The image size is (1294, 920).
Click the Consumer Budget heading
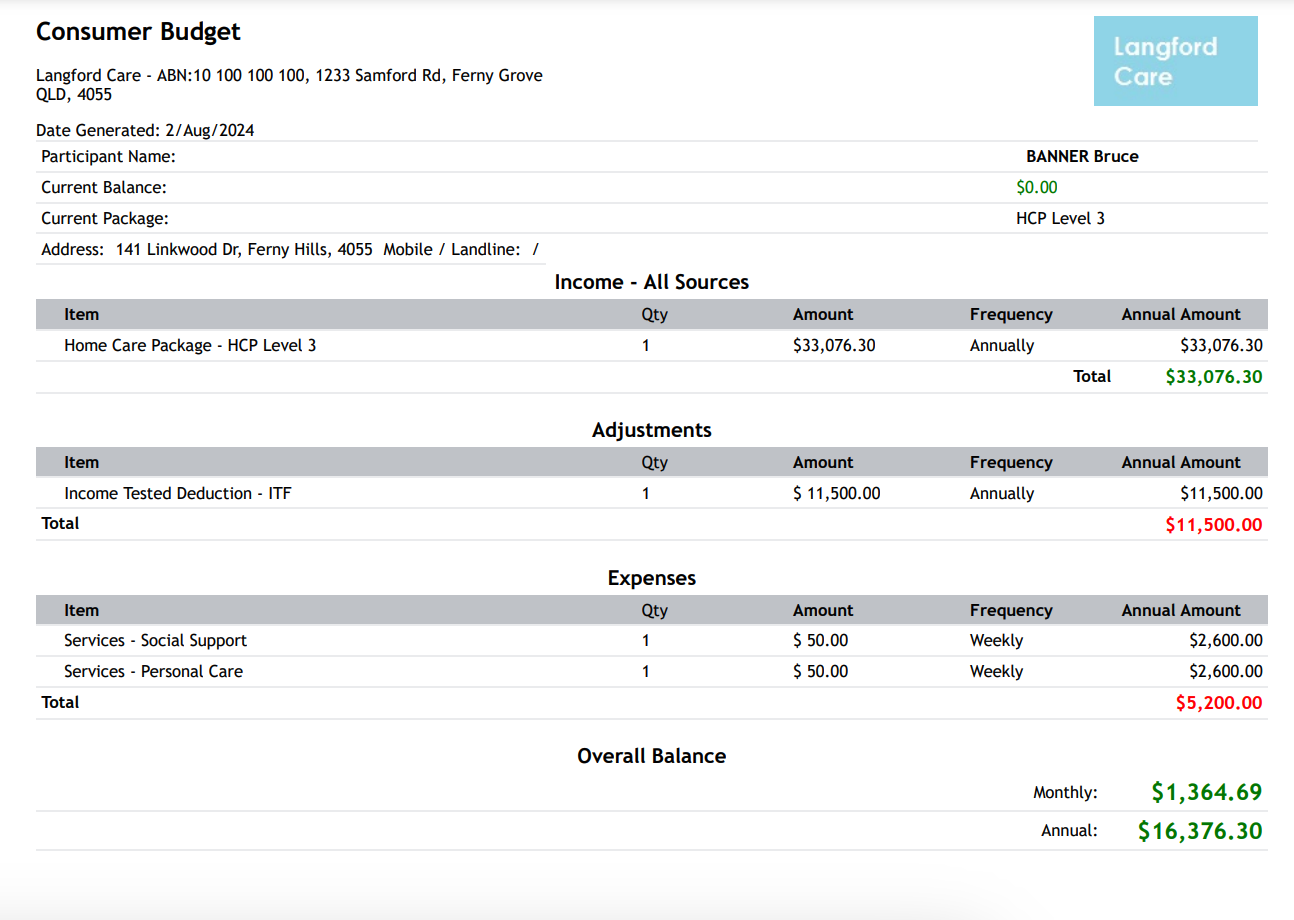click(138, 32)
